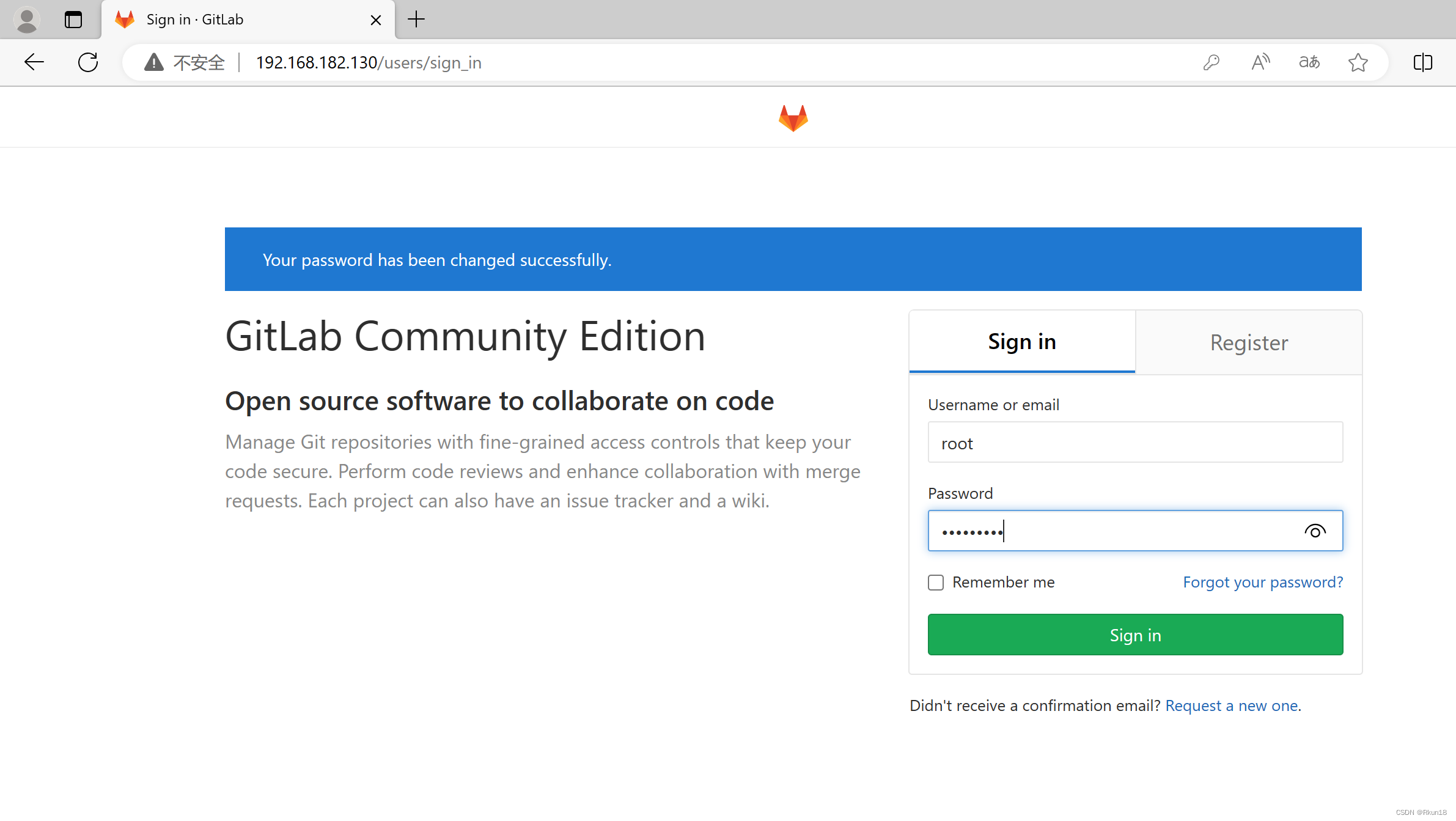Close the Sign in · GitLab tab
Screen dimensions: 1456x821
tap(376, 20)
